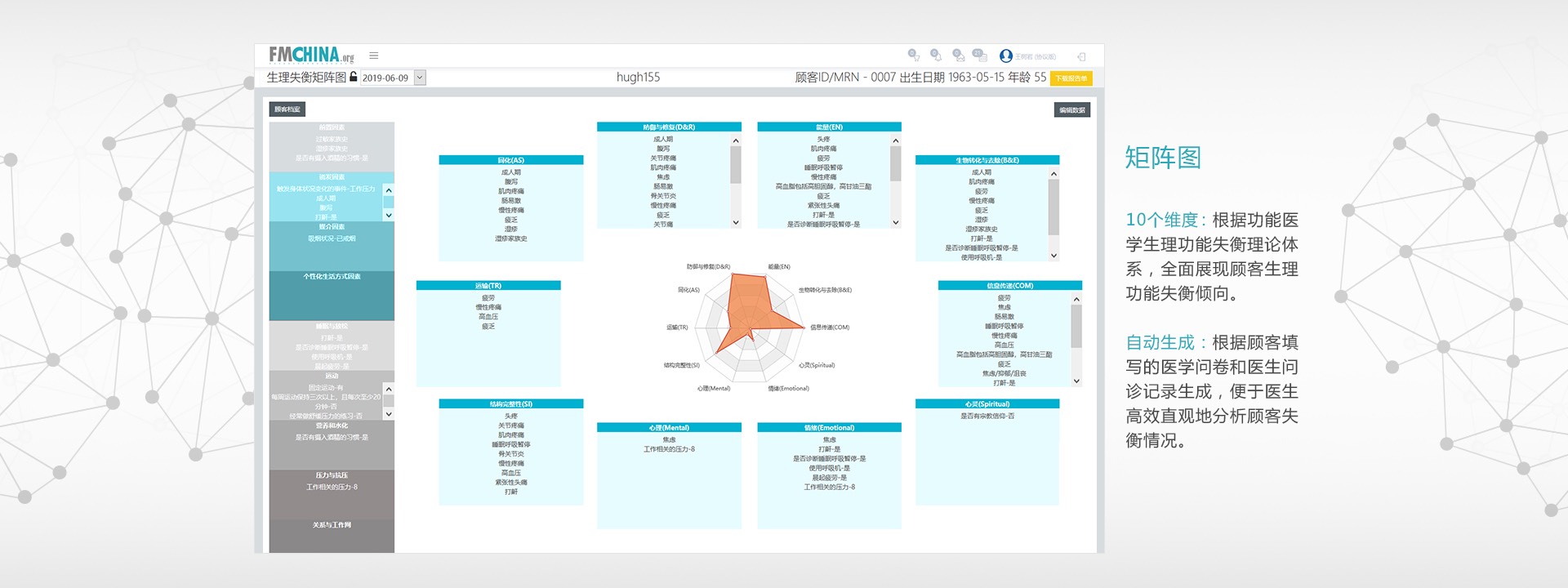Open the hamburger menu next to FMCHINA logo
The image size is (1568, 588).
coord(373,56)
